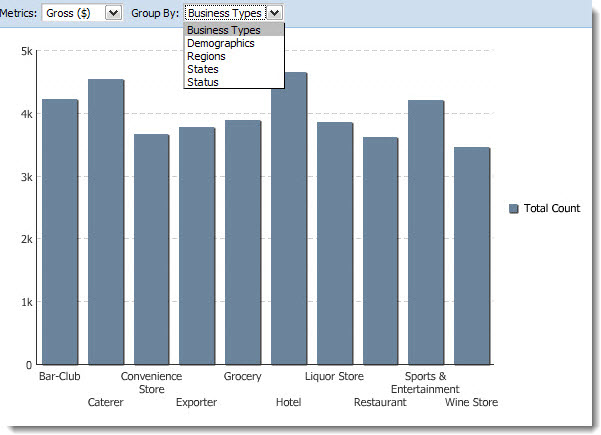This screenshot has width=601, height=435.
Task: Select the Gross ($) metrics combo box
Action: pyautogui.click(x=82, y=13)
